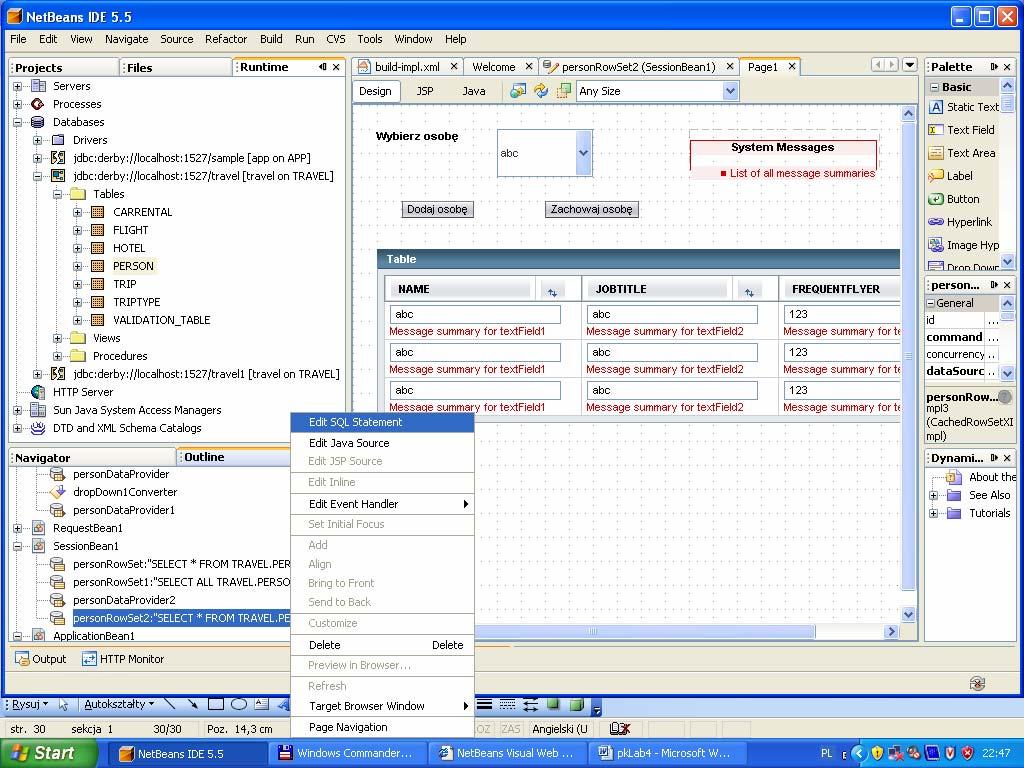Switch to the Java view

pos(473,91)
